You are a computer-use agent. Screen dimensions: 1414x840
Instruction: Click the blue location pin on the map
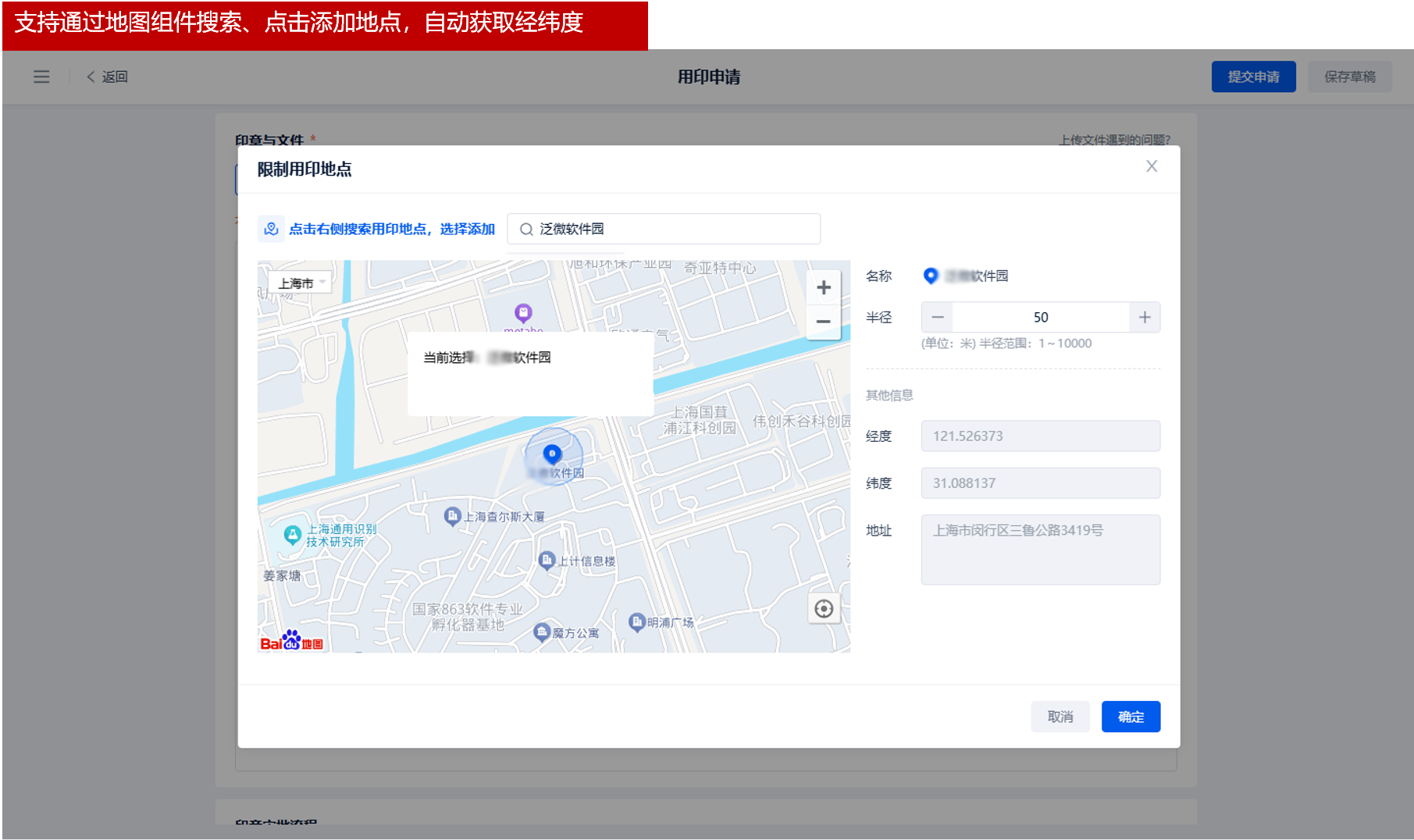(x=552, y=454)
